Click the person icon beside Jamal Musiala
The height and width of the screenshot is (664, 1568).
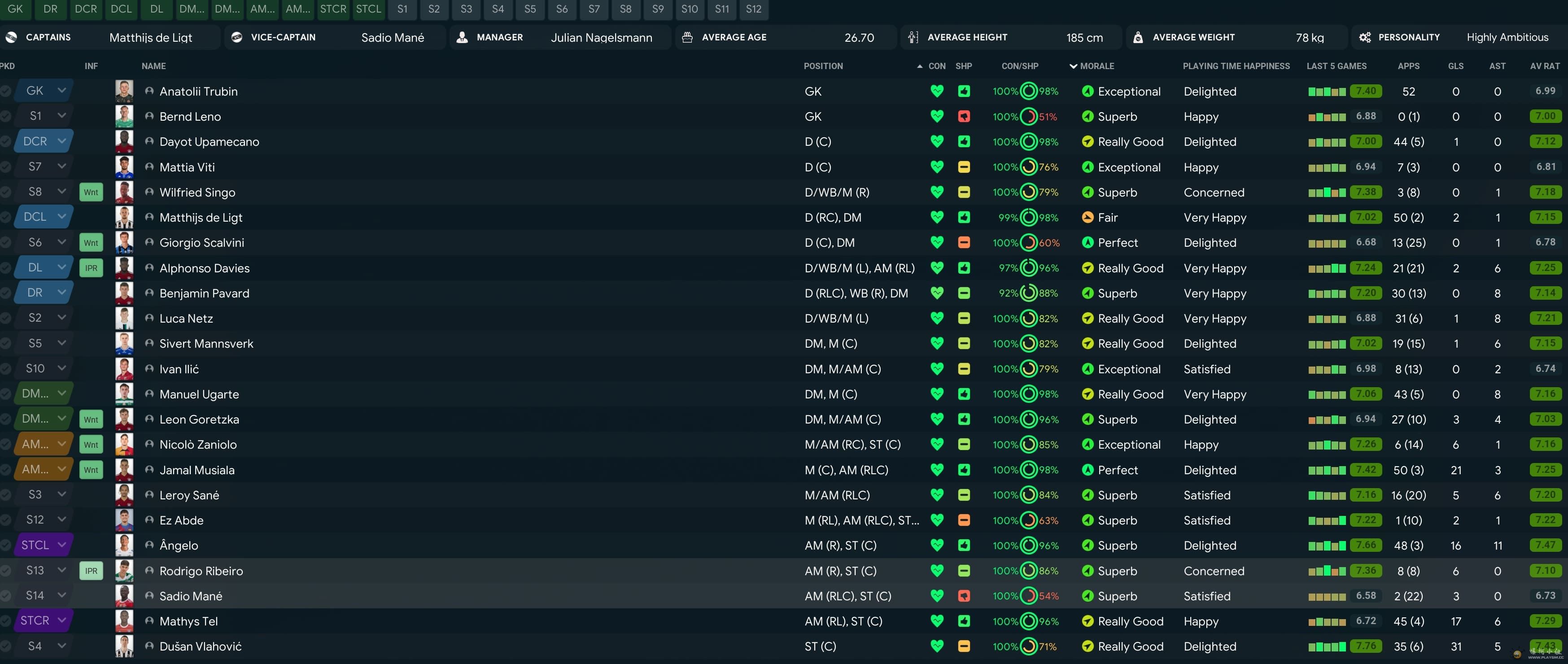(149, 470)
